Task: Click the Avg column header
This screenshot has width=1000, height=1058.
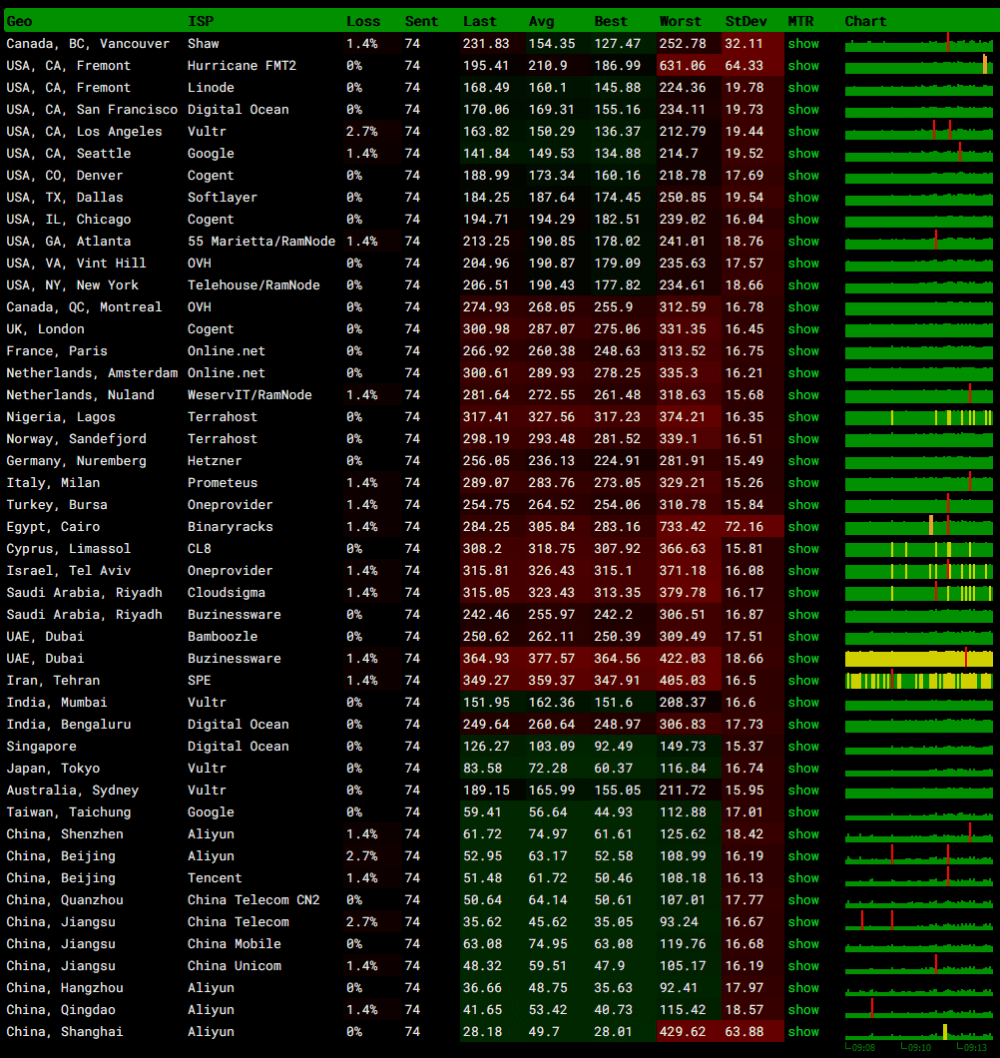Action: 541,21
